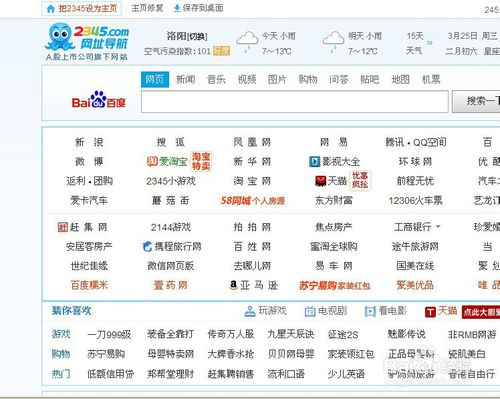The width and height of the screenshot is (500, 399).
Task: Select the 机票 search tab
Action: [x=431, y=79]
